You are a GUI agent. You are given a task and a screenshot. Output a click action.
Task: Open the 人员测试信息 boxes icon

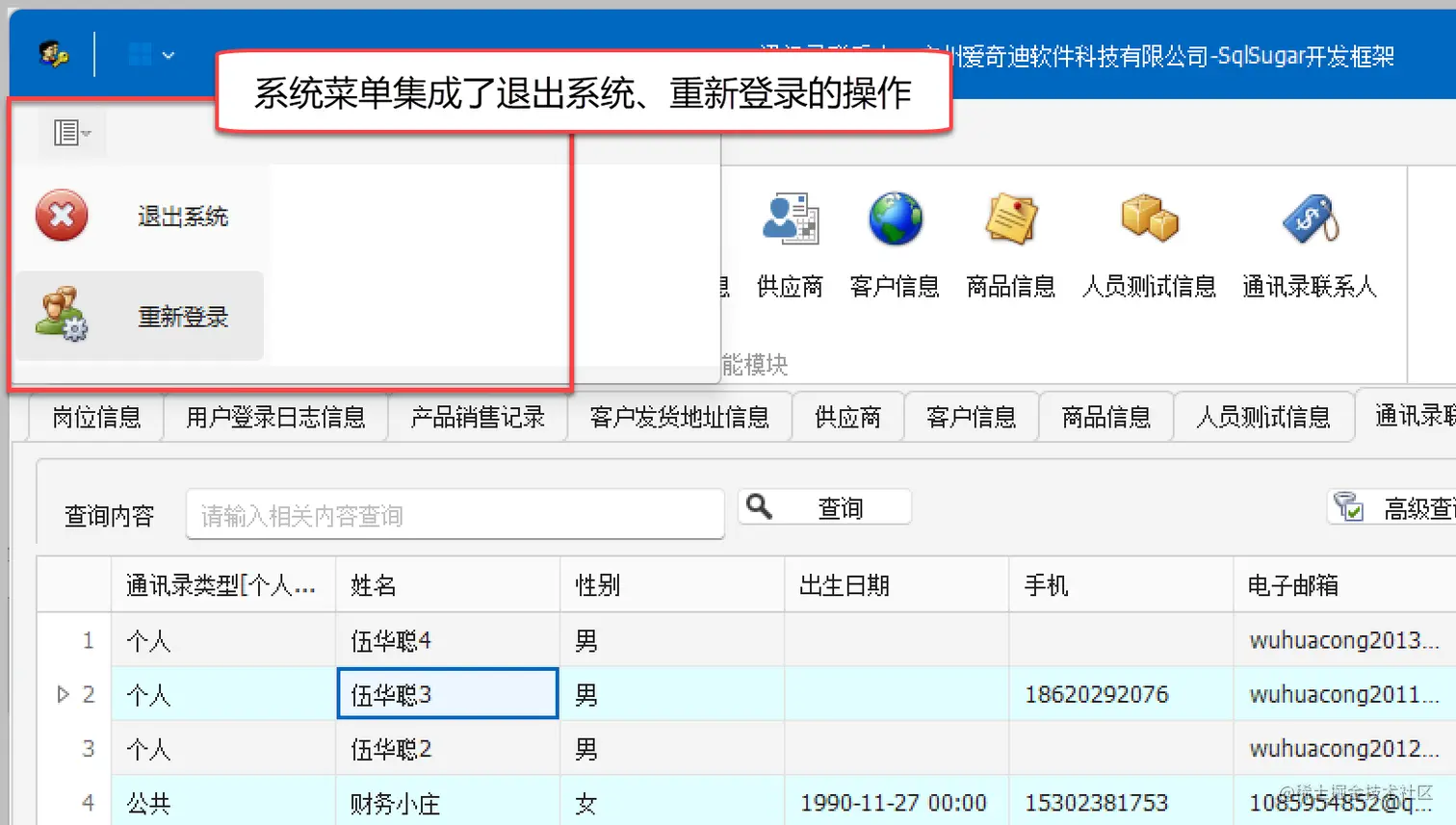tap(1149, 219)
